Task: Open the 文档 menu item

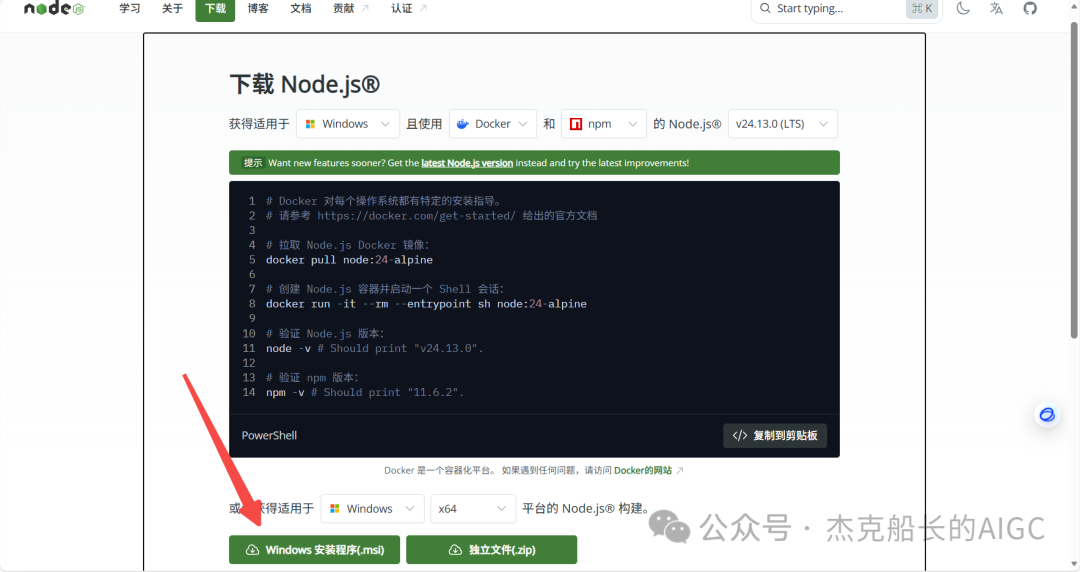Action: click(300, 8)
